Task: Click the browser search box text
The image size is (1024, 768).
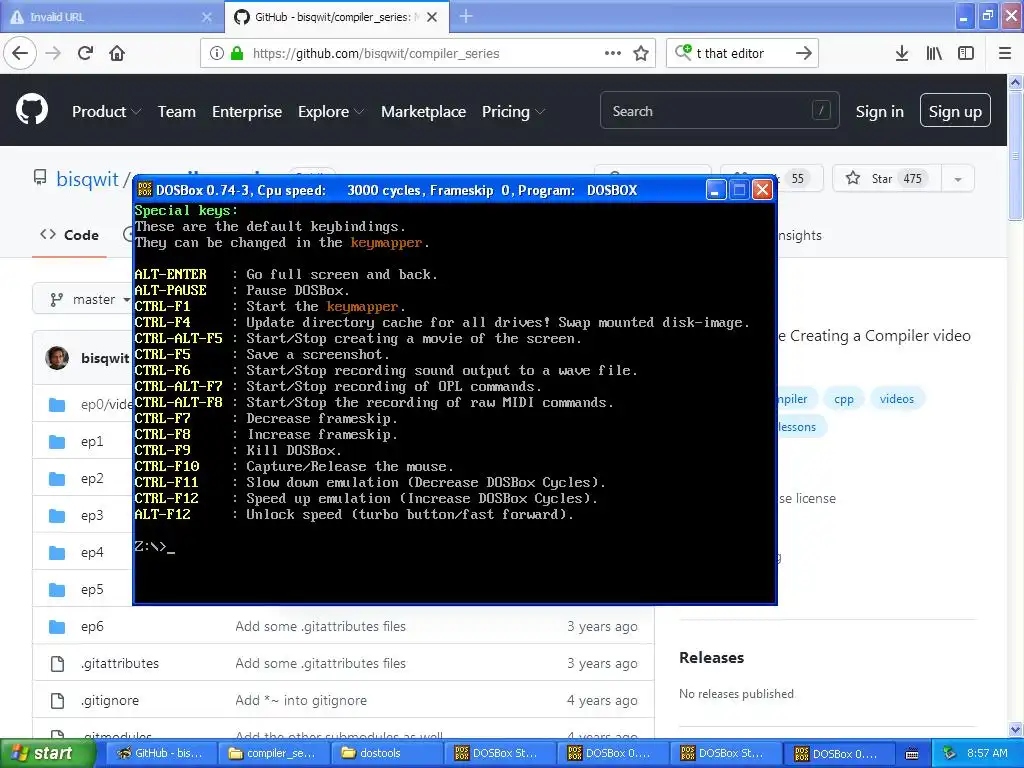Action: (x=729, y=54)
